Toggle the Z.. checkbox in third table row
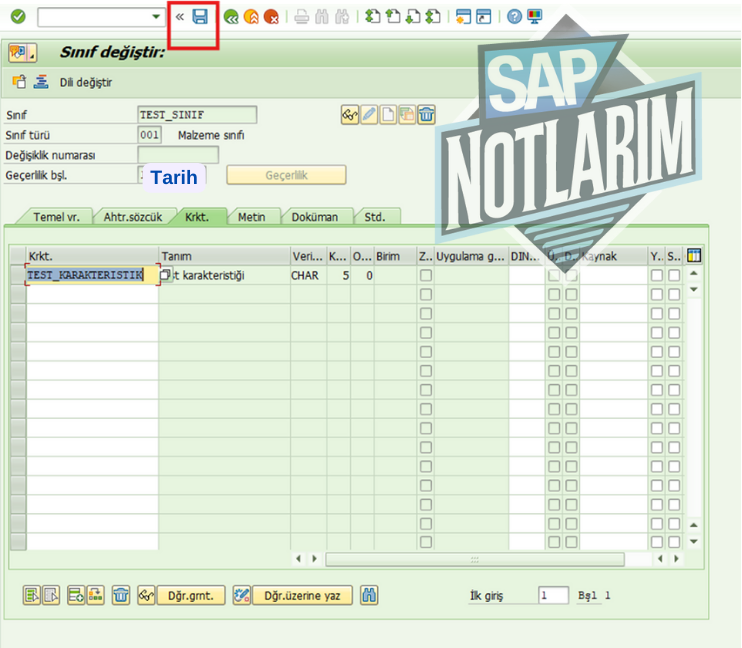This screenshot has width=742, height=648. (426, 313)
